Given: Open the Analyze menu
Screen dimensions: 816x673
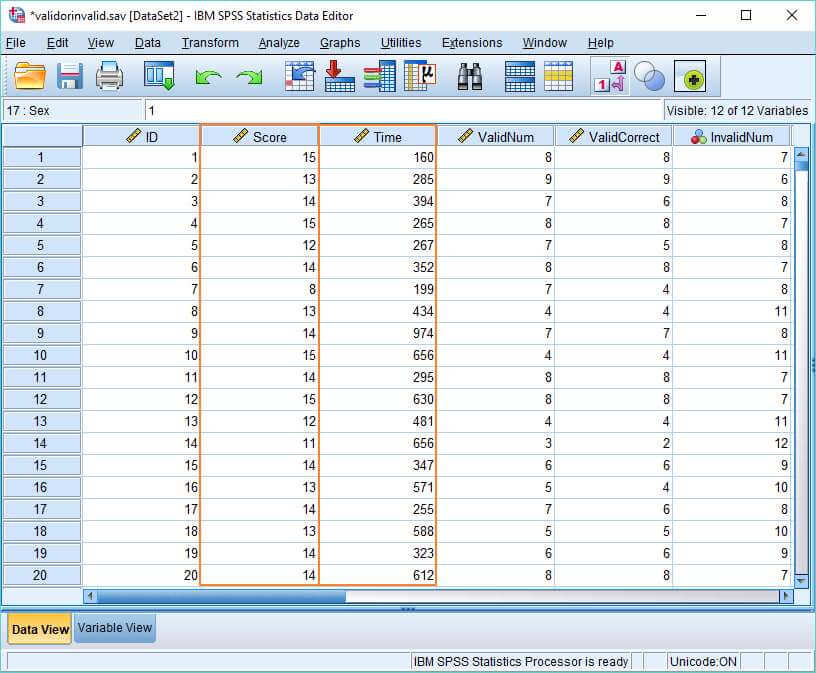Looking at the screenshot, I should coord(279,43).
